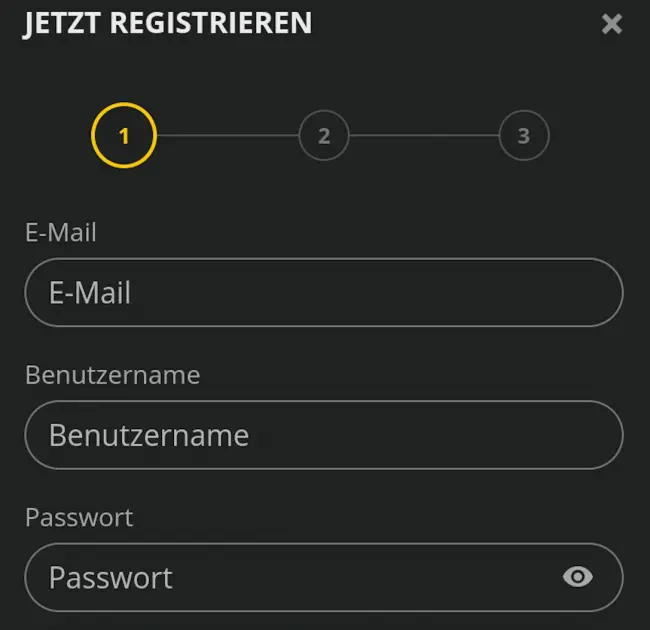Click progress line between steps 1 and 2

227,135
